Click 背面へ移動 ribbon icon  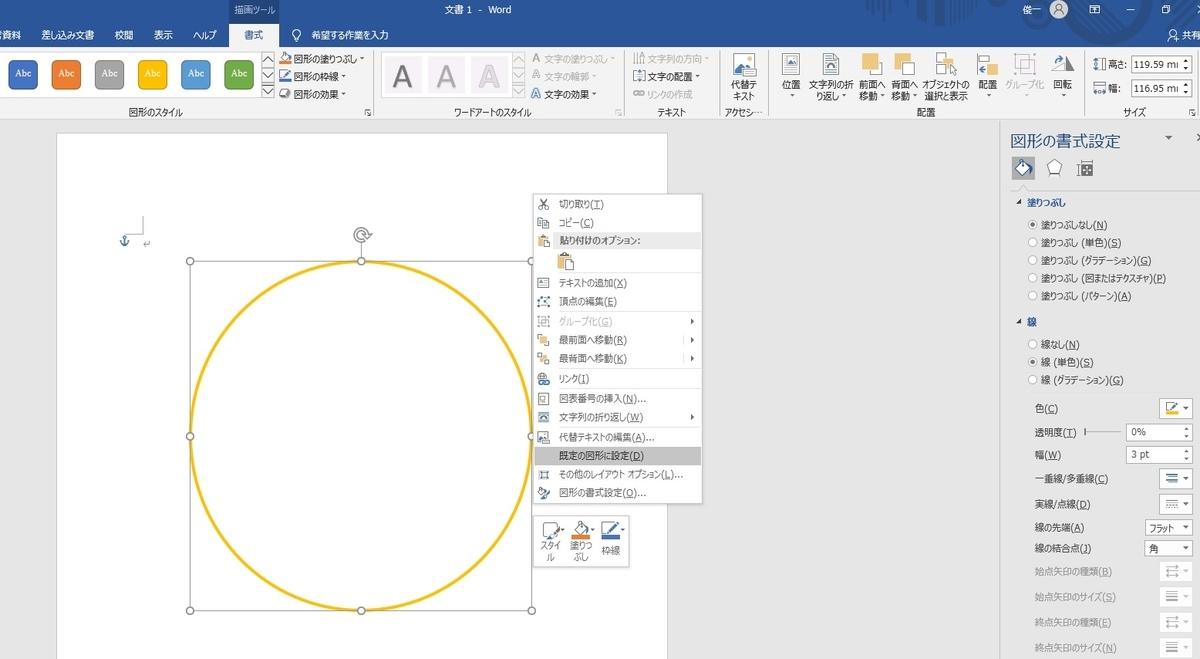pyautogui.click(x=904, y=76)
